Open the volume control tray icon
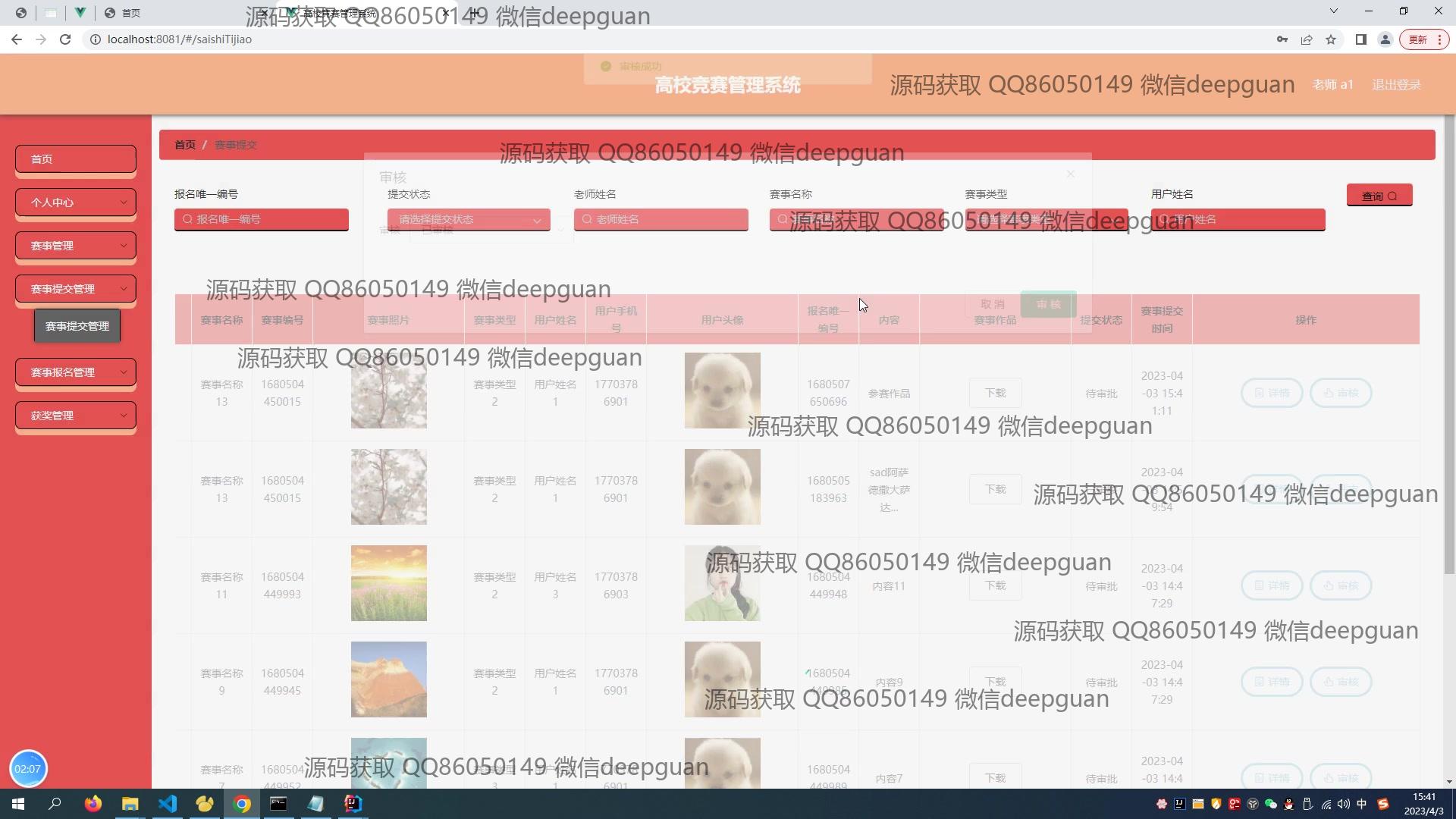The width and height of the screenshot is (1456, 819). pyautogui.click(x=1344, y=804)
